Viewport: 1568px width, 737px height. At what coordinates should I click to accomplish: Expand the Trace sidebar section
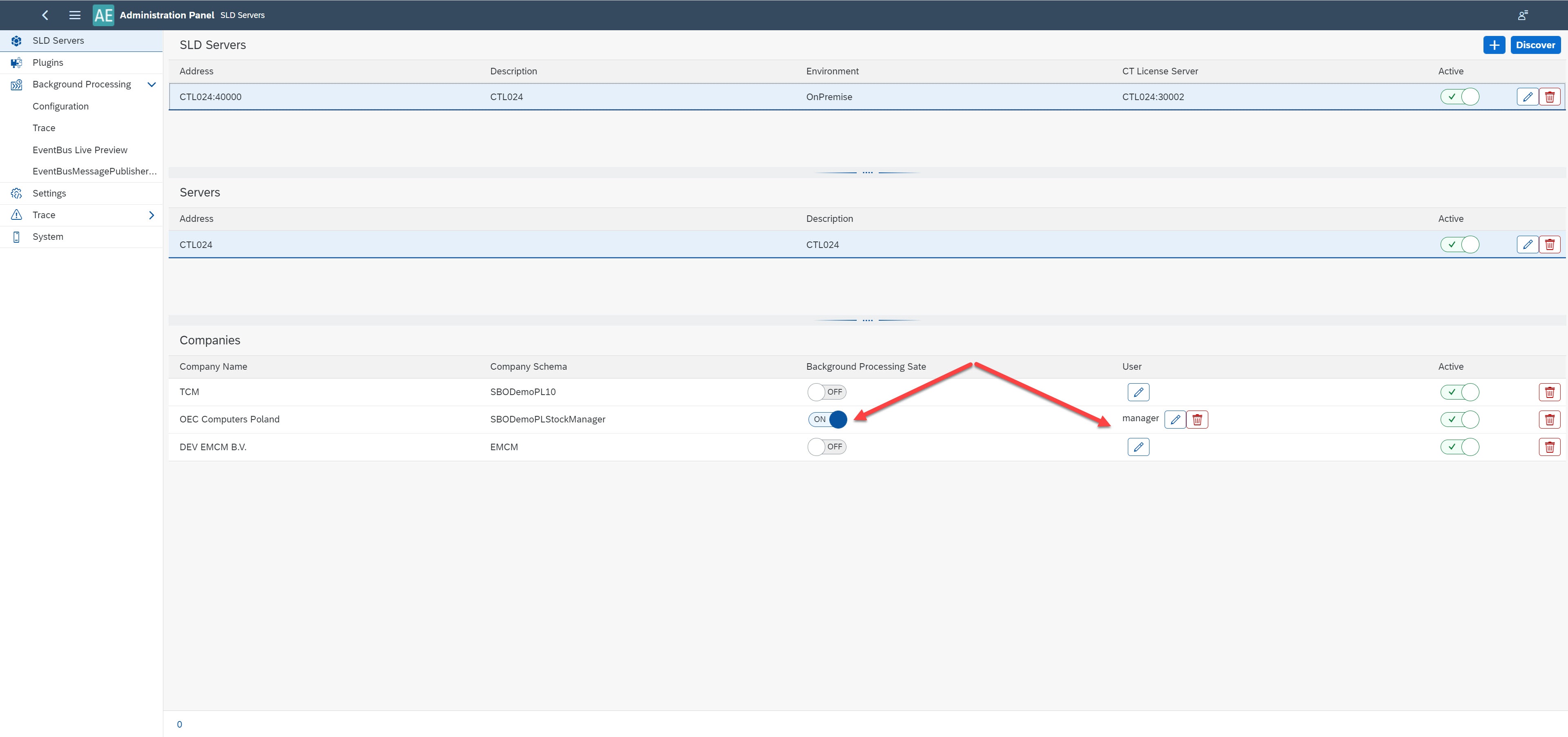(151, 214)
